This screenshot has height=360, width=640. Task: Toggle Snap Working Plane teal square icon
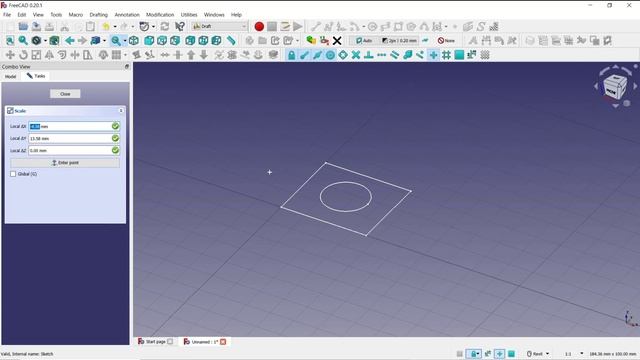point(459,55)
